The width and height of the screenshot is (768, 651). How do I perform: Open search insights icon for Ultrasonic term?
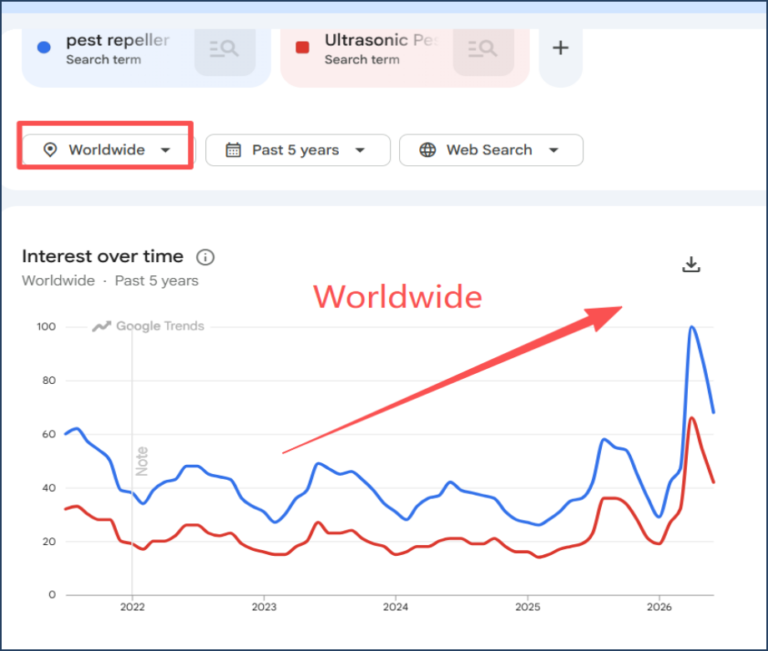(483, 49)
